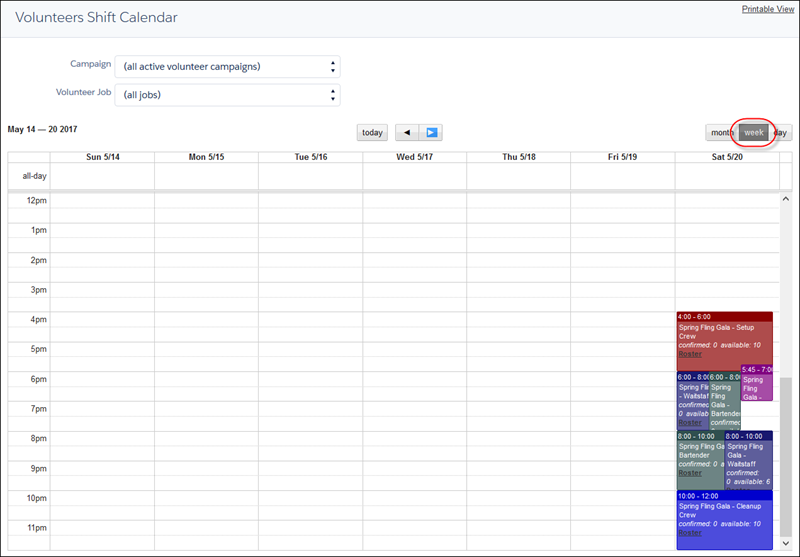This screenshot has height=557, width=800.
Task: Click the today button
Action: [372, 133]
